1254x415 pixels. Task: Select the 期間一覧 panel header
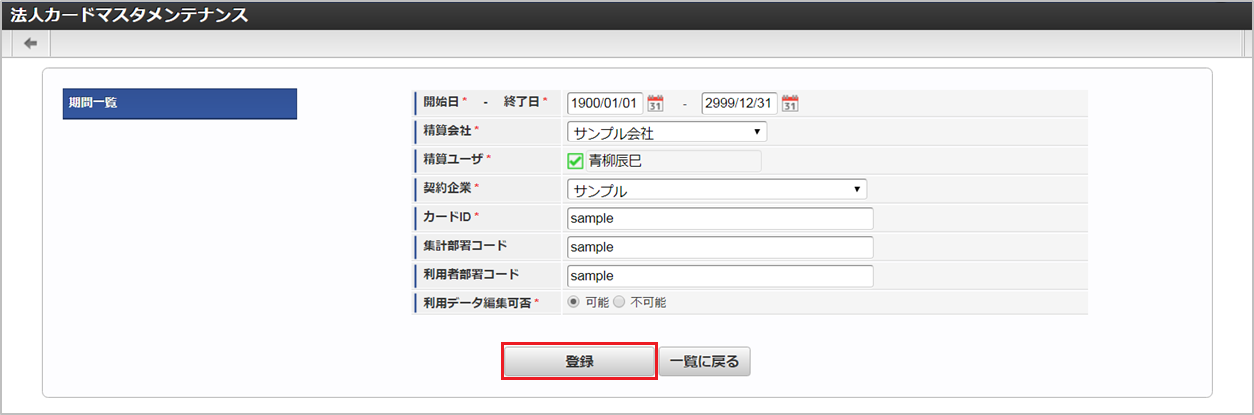pyautogui.click(x=180, y=104)
